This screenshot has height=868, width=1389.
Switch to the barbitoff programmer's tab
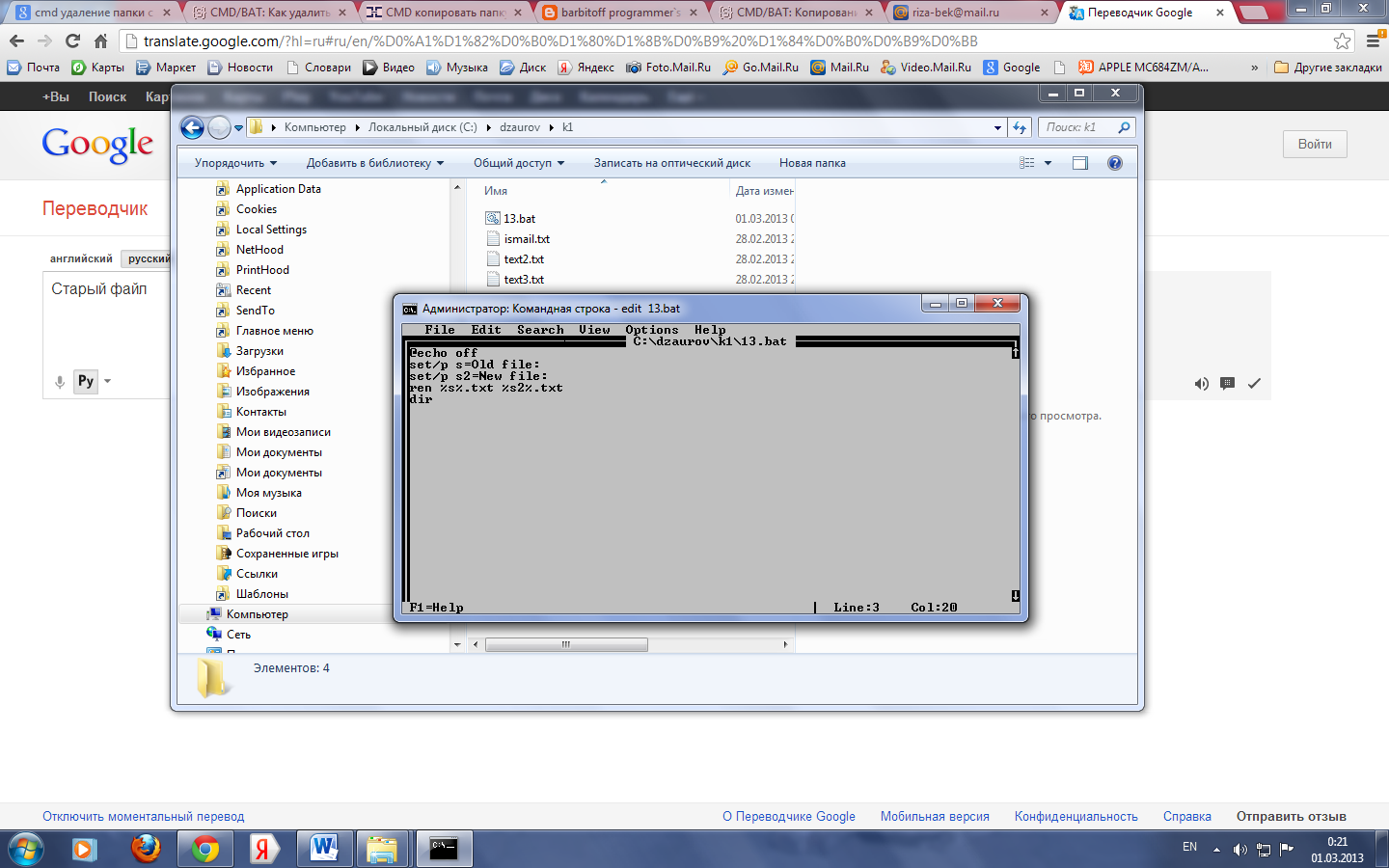618,13
